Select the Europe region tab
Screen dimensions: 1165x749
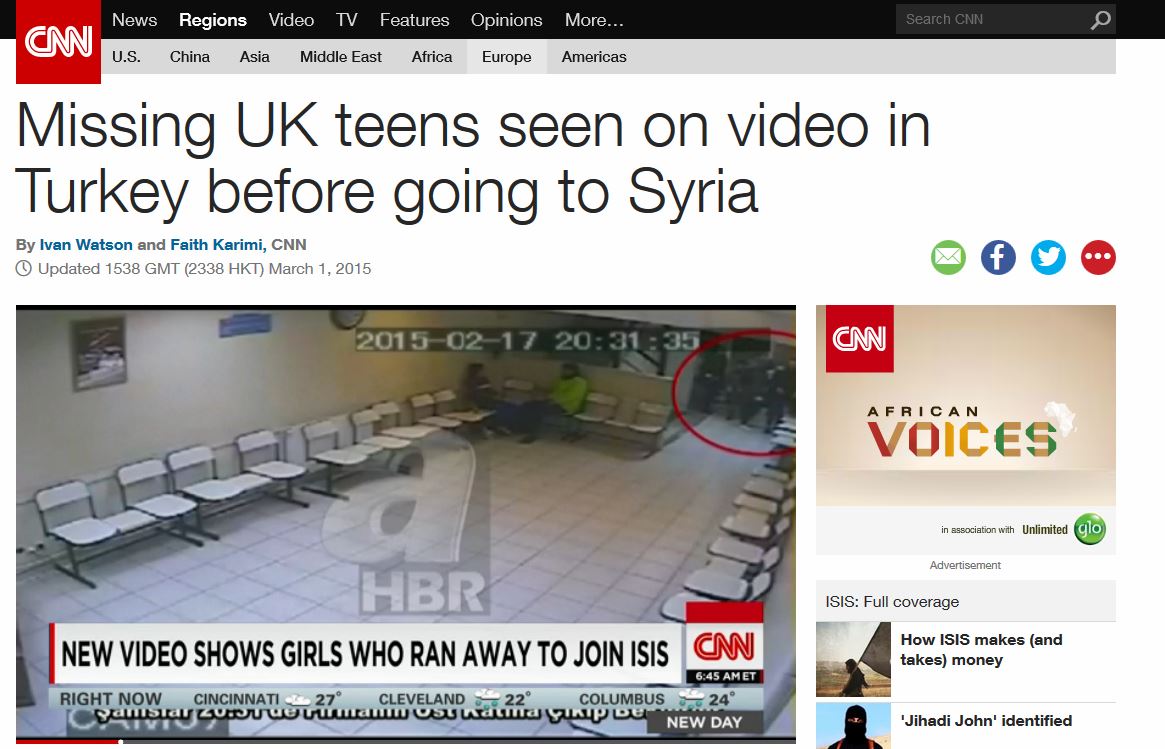coord(507,56)
